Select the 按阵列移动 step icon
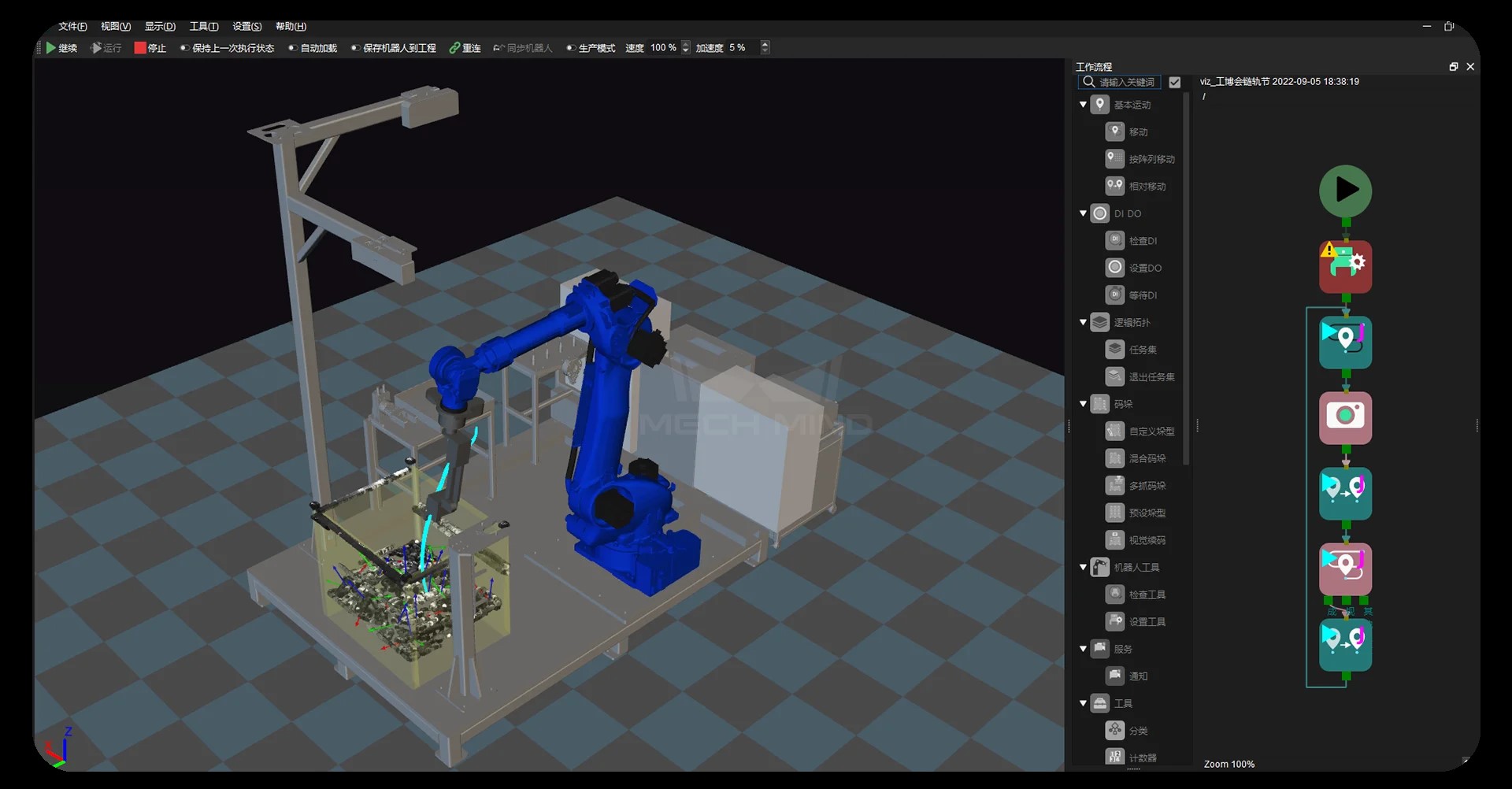This screenshot has width=1512, height=789. click(x=1114, y=159)
